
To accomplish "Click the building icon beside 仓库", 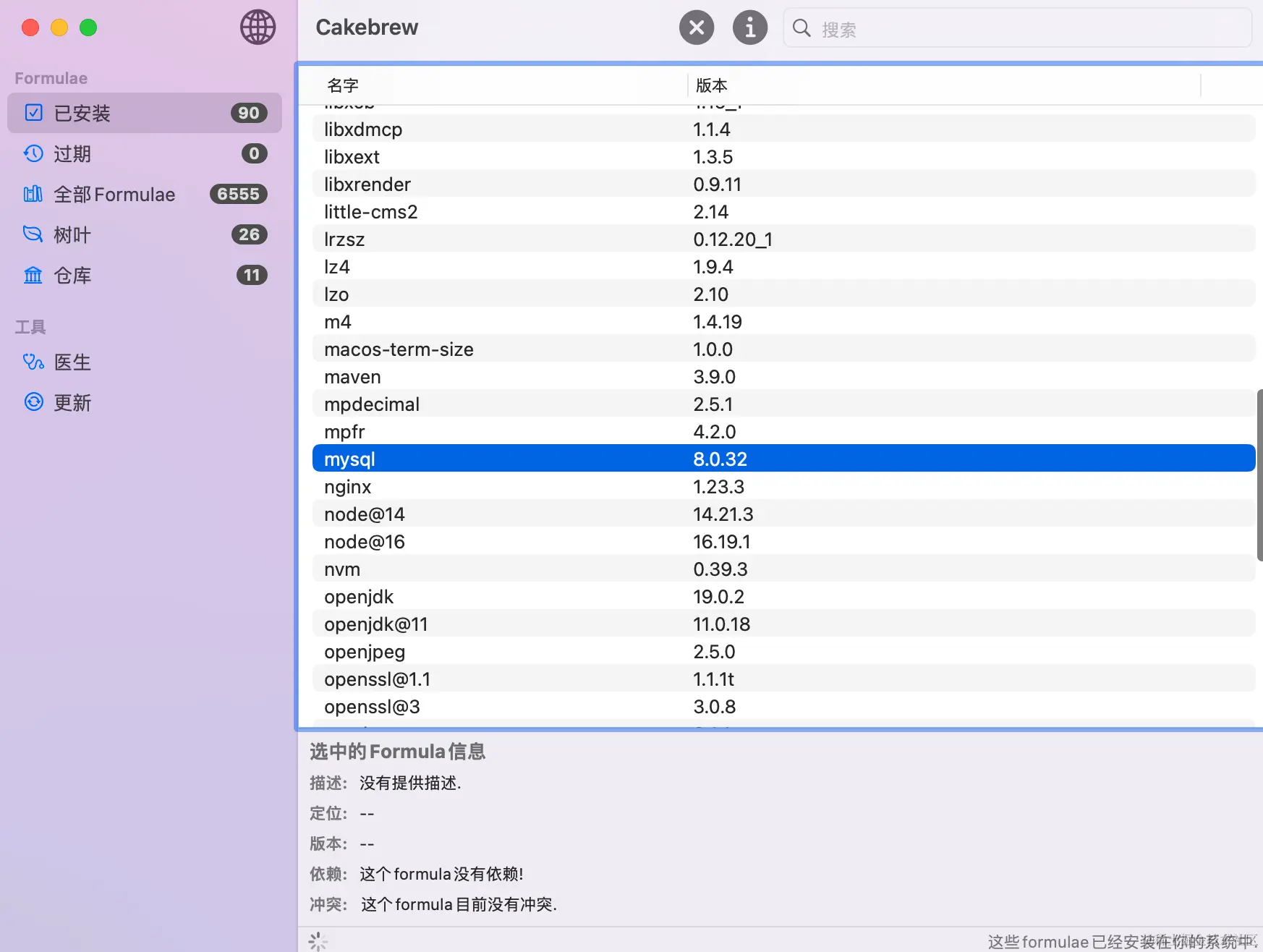I will coord(33,275).
